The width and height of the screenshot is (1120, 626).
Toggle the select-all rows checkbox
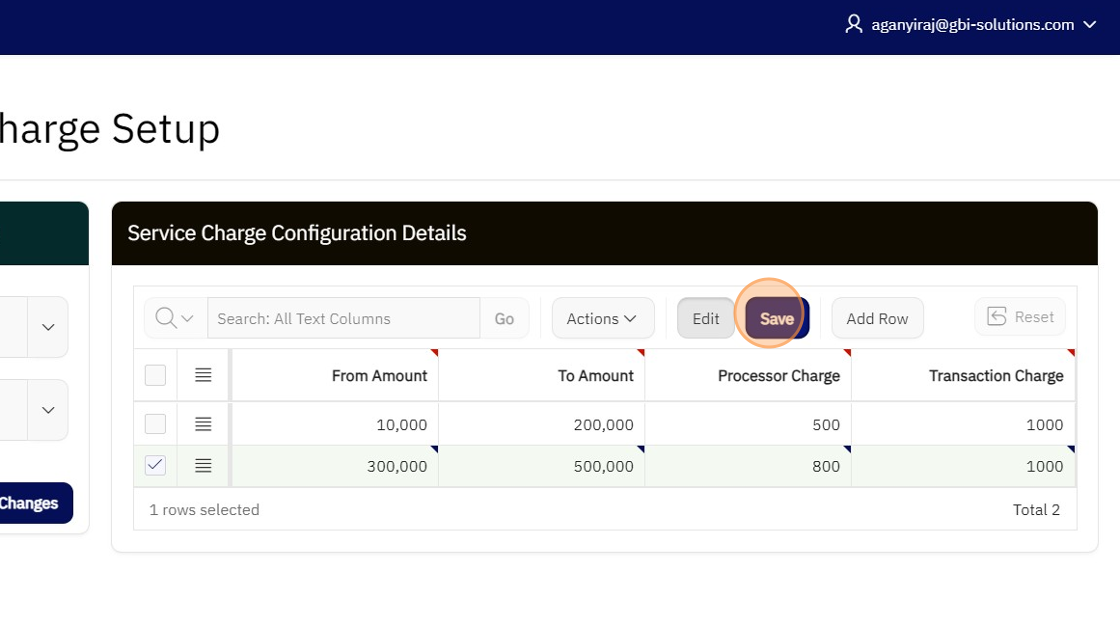point(155,375)
